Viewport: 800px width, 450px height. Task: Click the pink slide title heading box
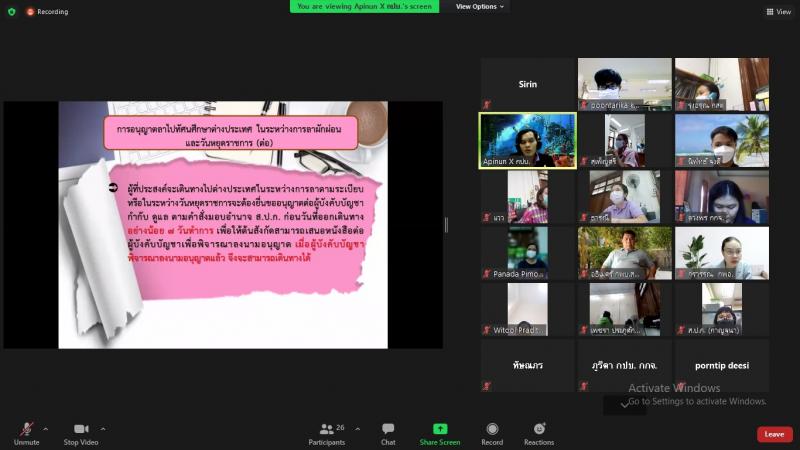(x=231, y=133)
